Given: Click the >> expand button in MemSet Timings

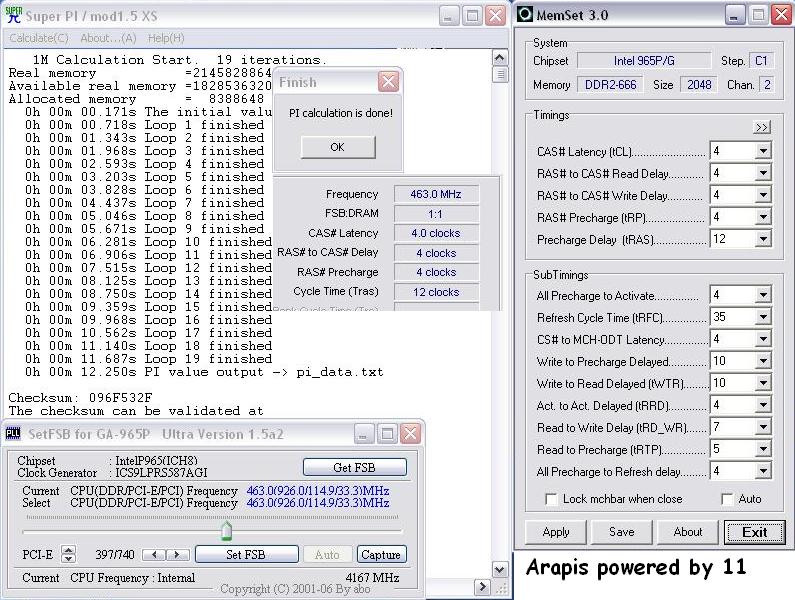Looking at the screenshot, I should pos(762,127).
